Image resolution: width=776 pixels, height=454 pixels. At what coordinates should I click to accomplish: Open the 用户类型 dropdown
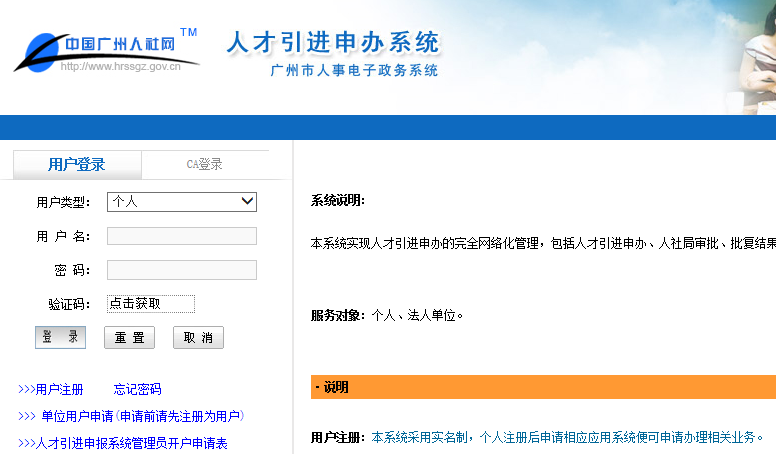coord(181,202)
